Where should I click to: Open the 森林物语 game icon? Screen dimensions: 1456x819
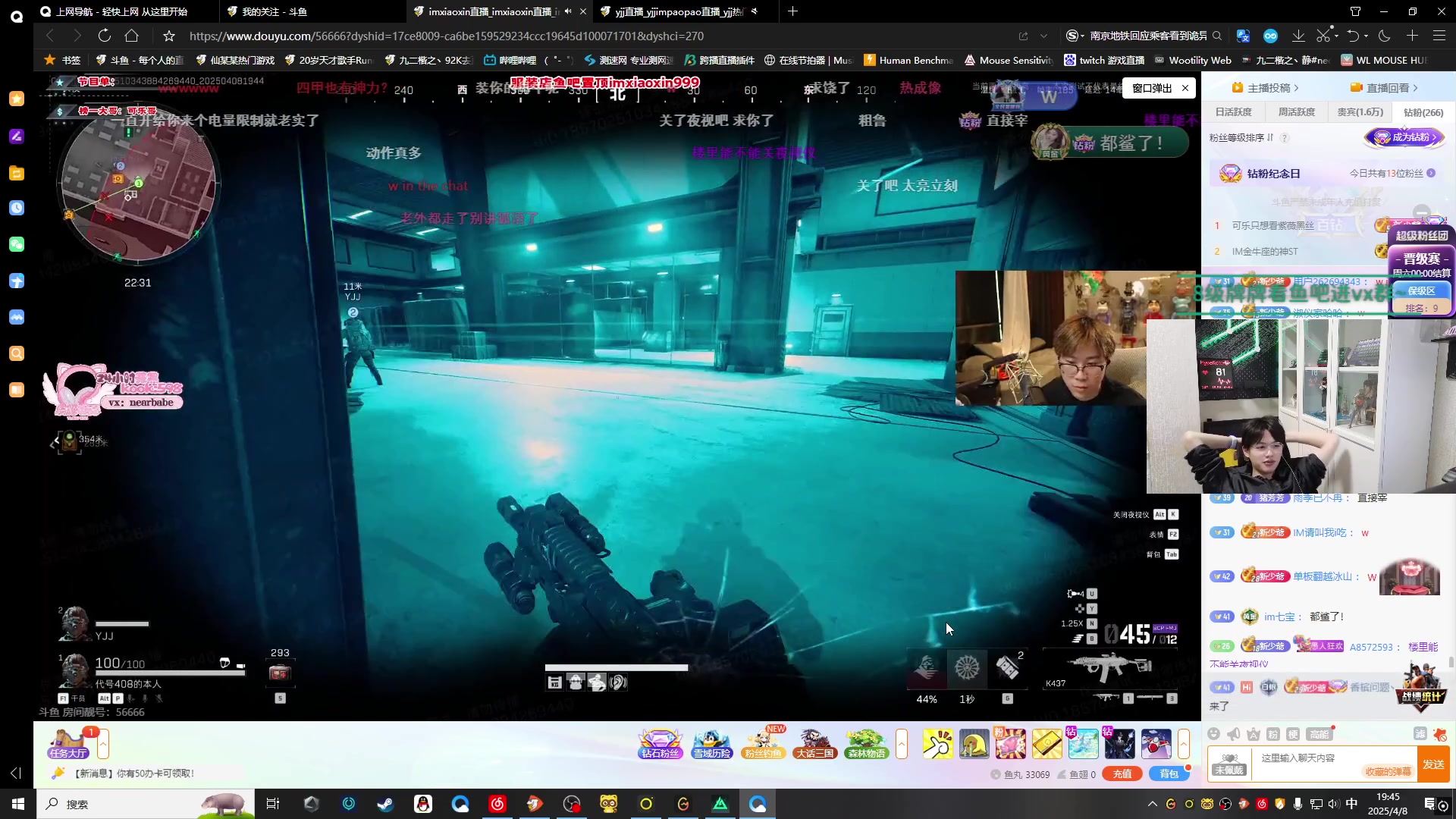866,744
